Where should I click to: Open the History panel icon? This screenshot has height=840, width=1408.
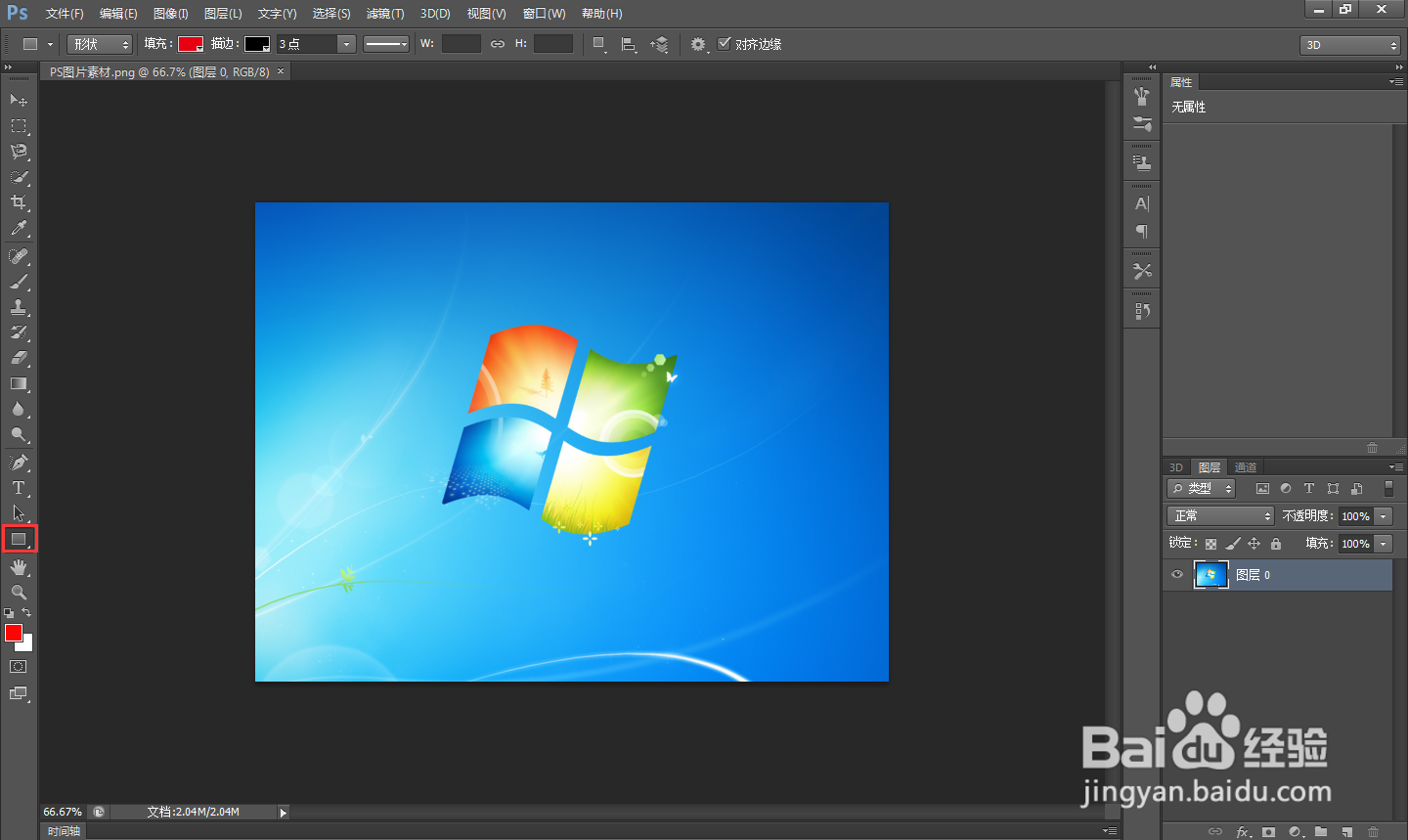[x=1141, y=311]
